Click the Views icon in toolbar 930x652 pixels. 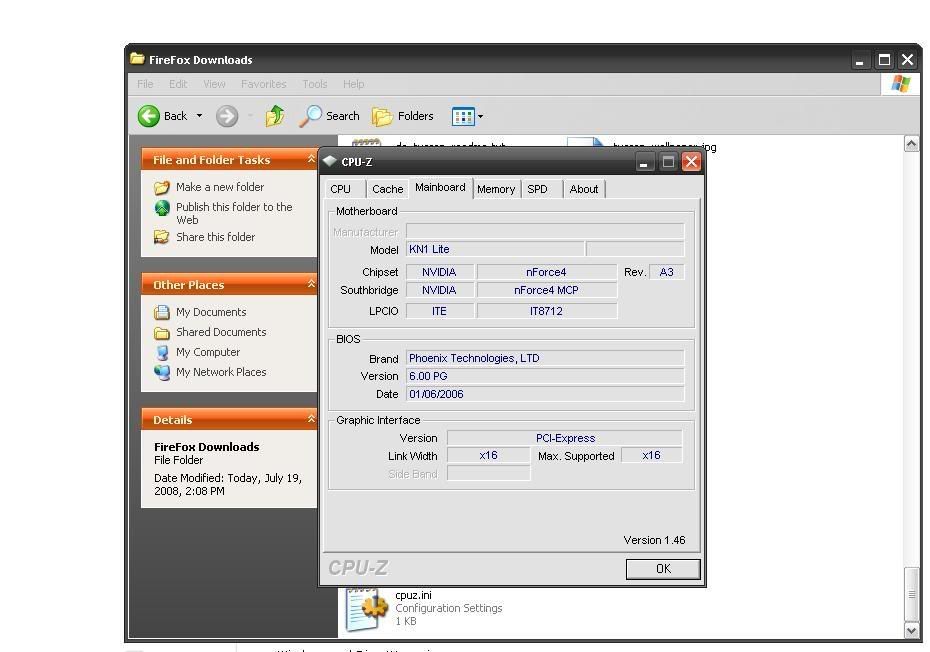click(x=462, y=116)
